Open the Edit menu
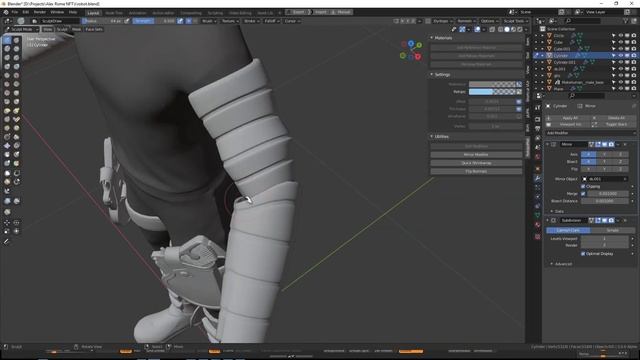Viewport: 640px width, 360px height. [x=26, y=12]
